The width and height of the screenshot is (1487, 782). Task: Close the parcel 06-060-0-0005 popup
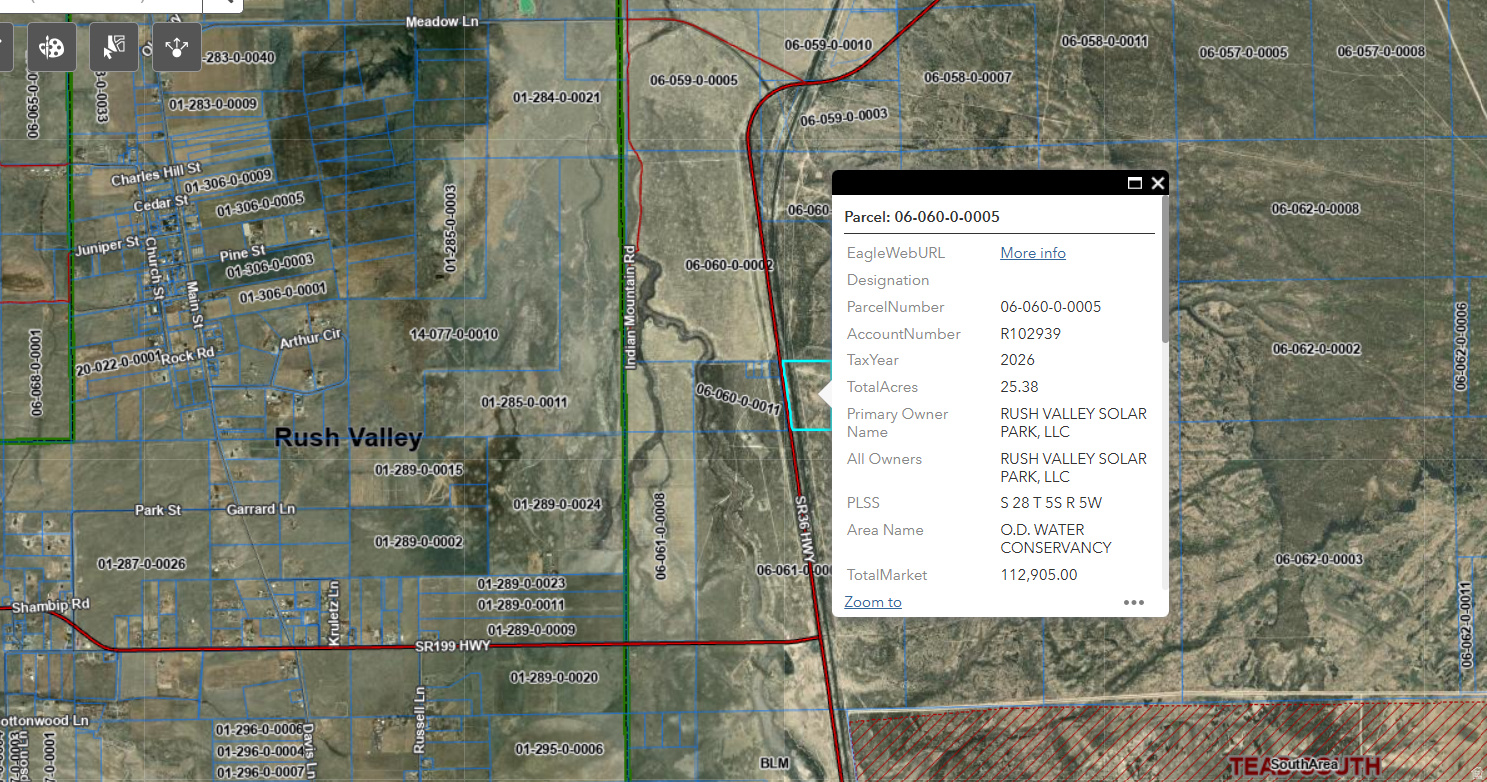click(x=1158, y=183)
